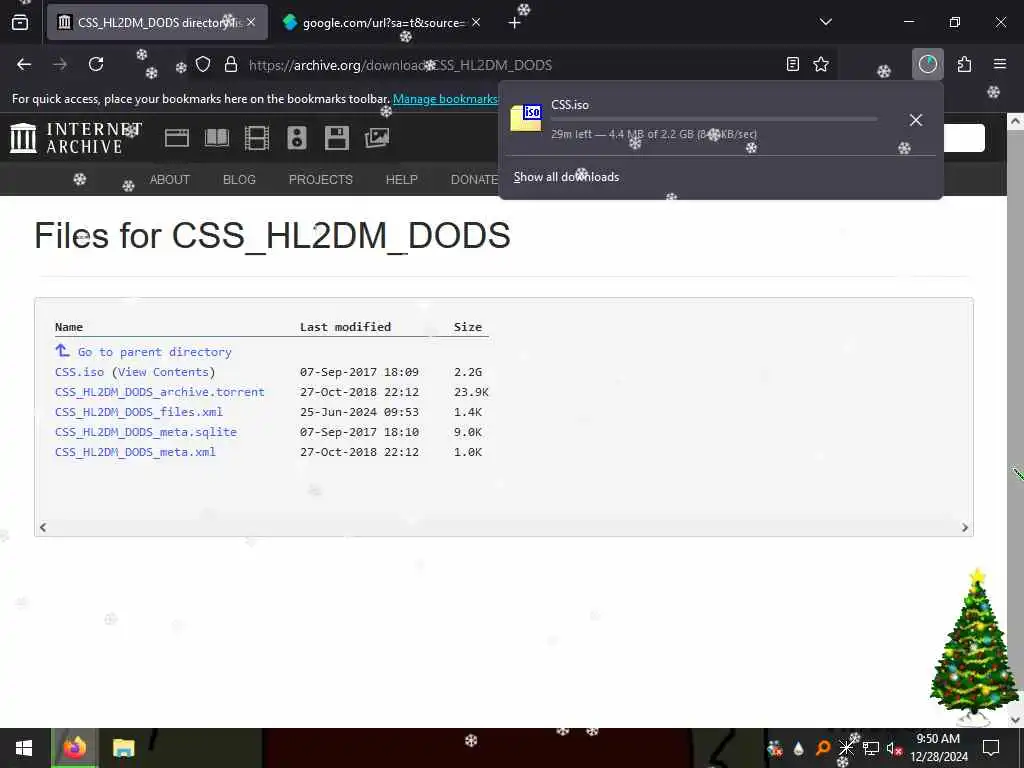The width and height of the screenshot is (1024, 768).
Task: Cancel the CSS.iso download
Action: pos(916,120)
